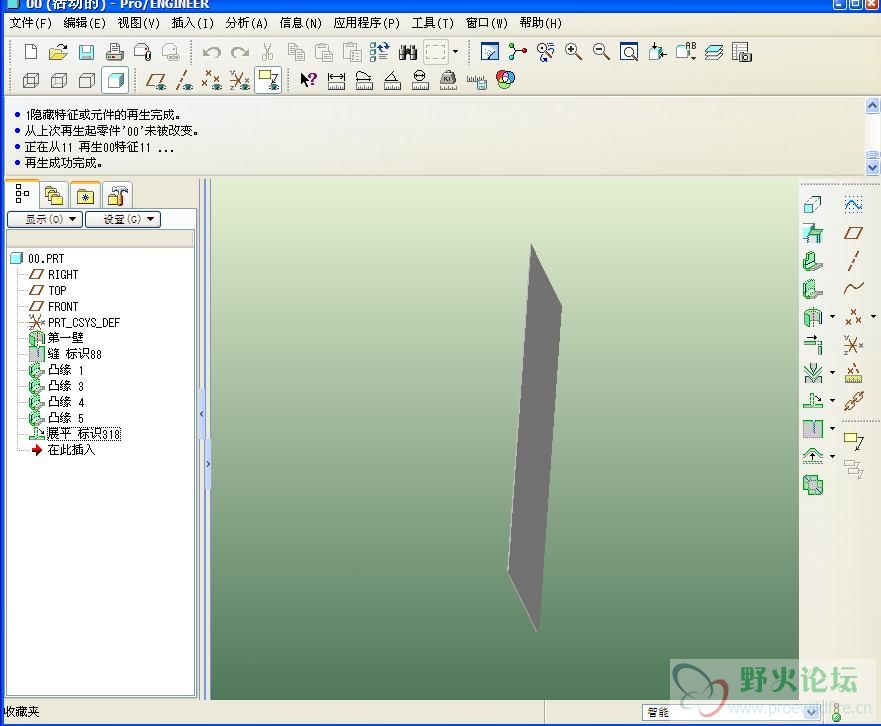The image size is (881, 726).
Task: Toggle annotation display visibility
Action: point(268,80)
